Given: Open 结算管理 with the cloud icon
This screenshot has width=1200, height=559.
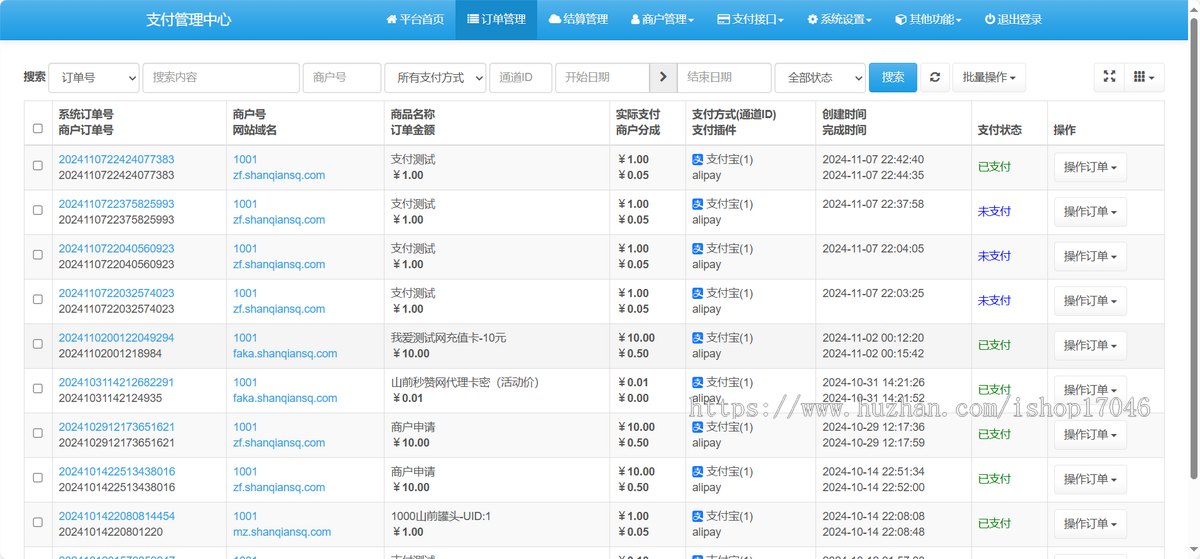Looking at the screenshot, I should coord(578,19).
